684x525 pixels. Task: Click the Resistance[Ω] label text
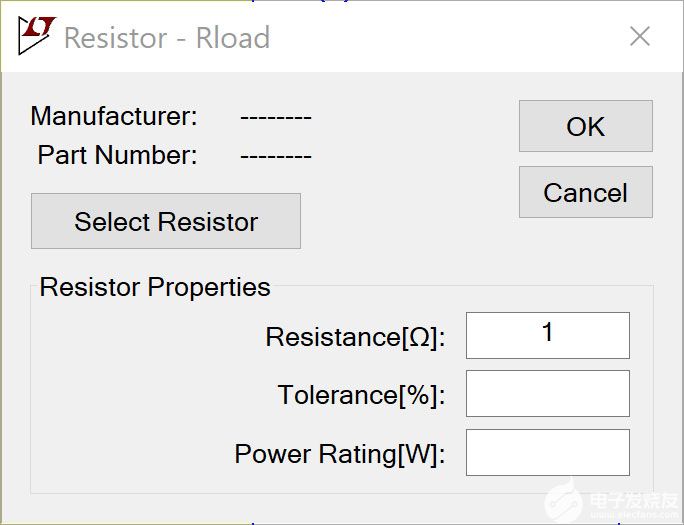(x=355, y=337)
